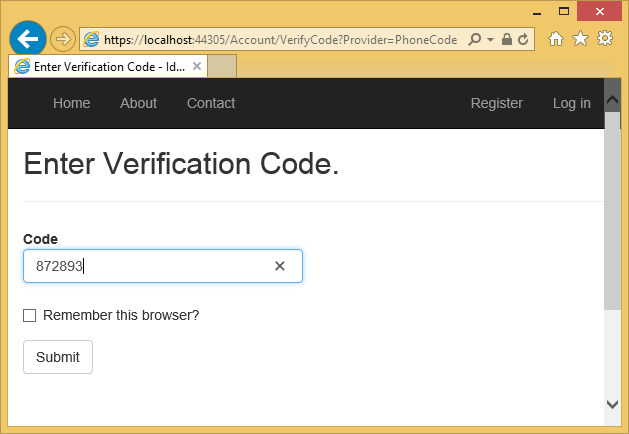The height and width of the screenshot is (434, 629).
Task: Click the browser Back arrow button
Action: pos(28,38)
